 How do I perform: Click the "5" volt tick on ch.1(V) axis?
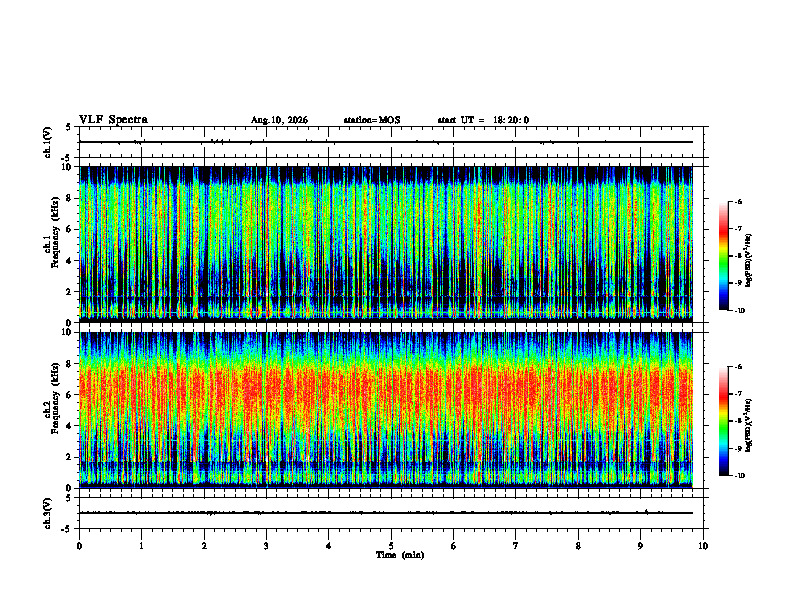pos(69,127)
